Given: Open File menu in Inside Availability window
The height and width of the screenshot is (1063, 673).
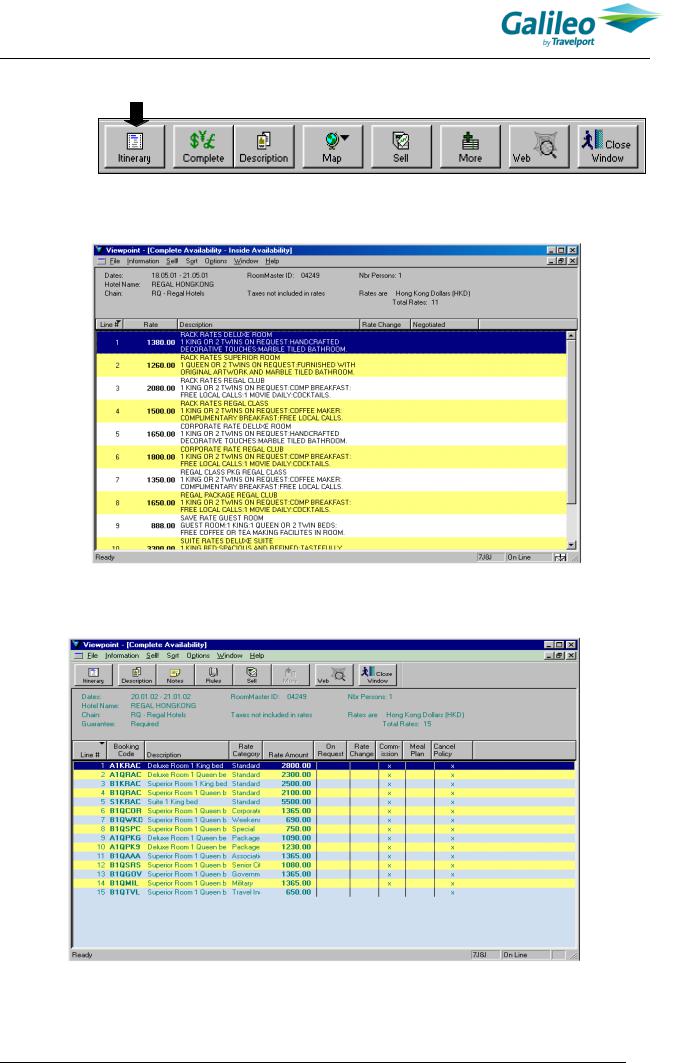Looking at the screenshot, I should [115, 261].
